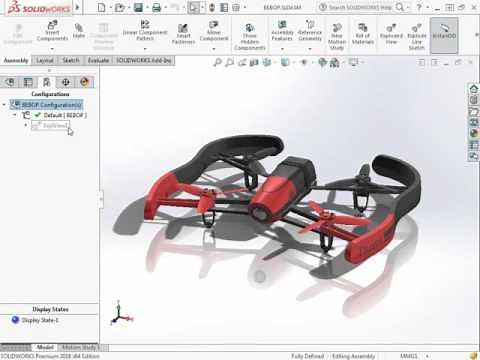The image size is (480, 360).
Task: Click Show Hidden Components tool
Action: click(249, 37)
